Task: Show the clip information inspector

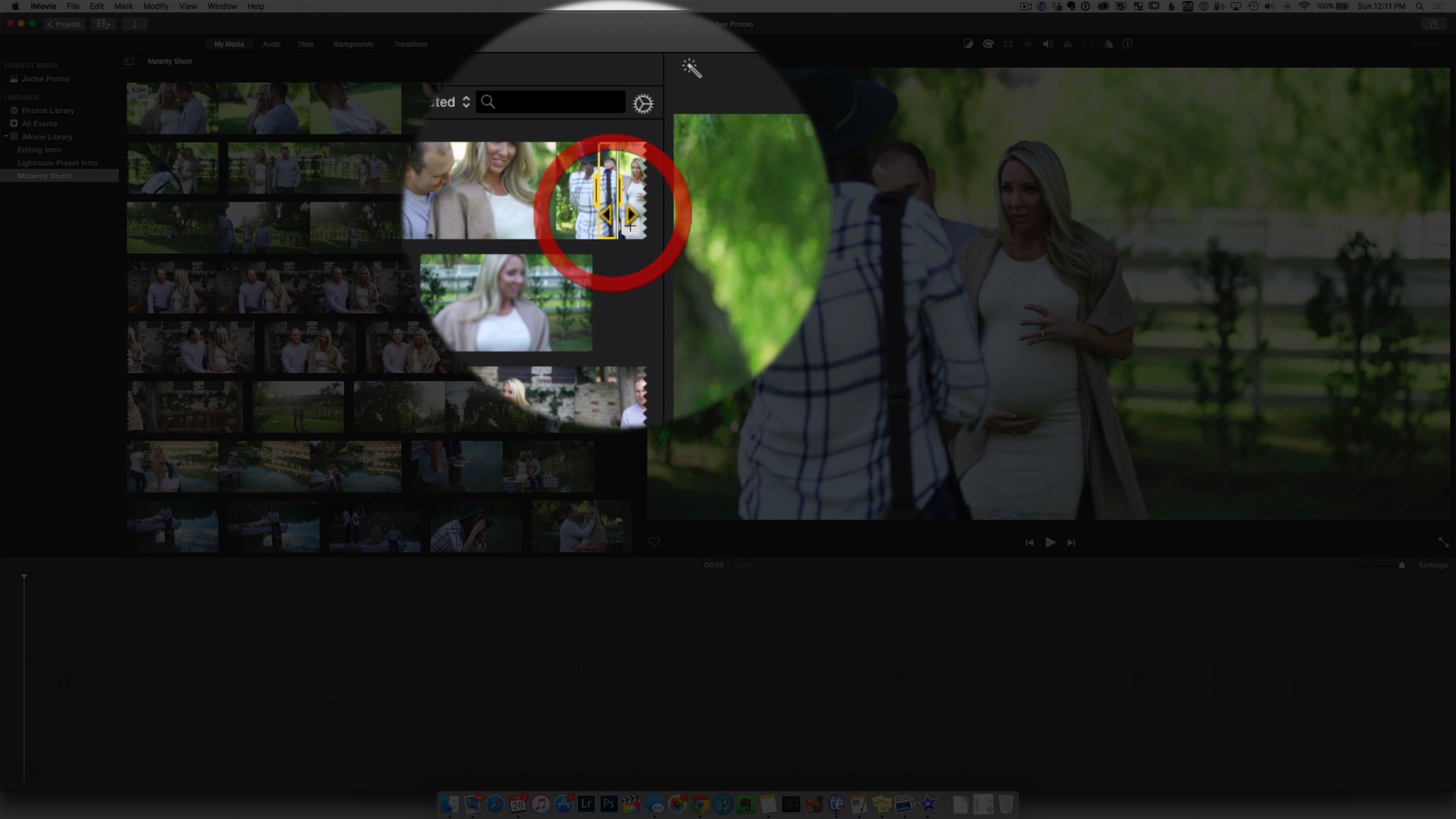Action: [x=1128, y=44]
